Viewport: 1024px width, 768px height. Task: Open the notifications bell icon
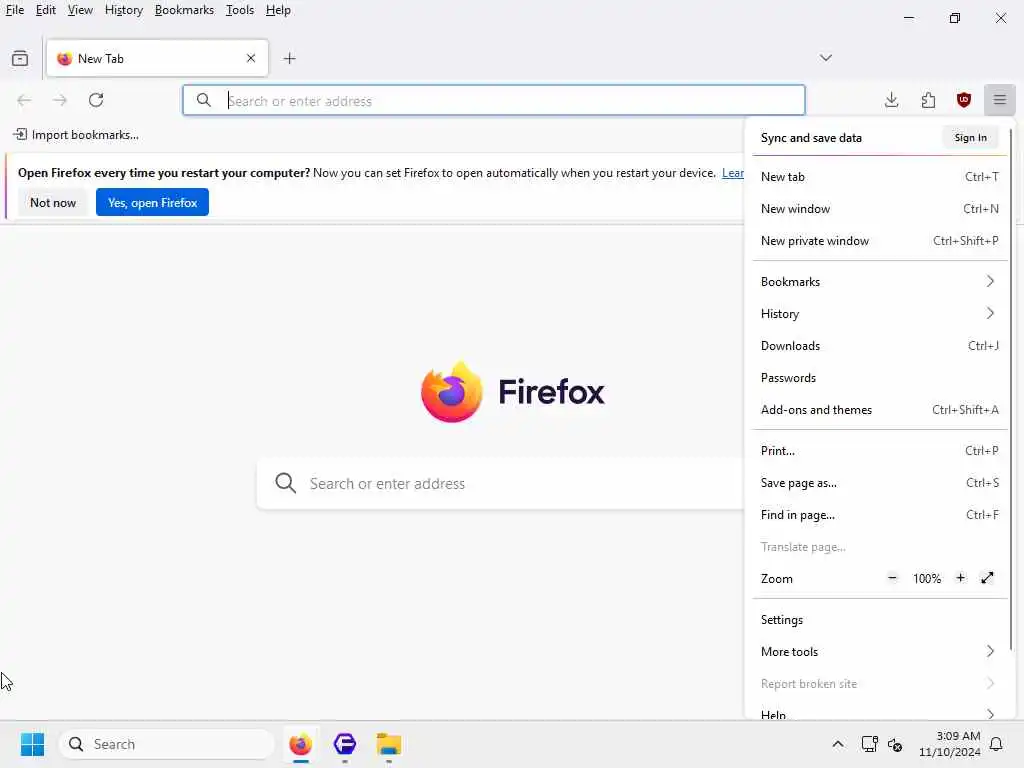pos(997,744)
